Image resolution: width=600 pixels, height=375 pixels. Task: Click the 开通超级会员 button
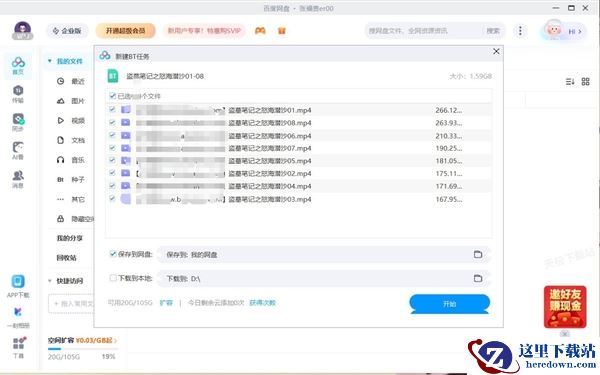126,31
